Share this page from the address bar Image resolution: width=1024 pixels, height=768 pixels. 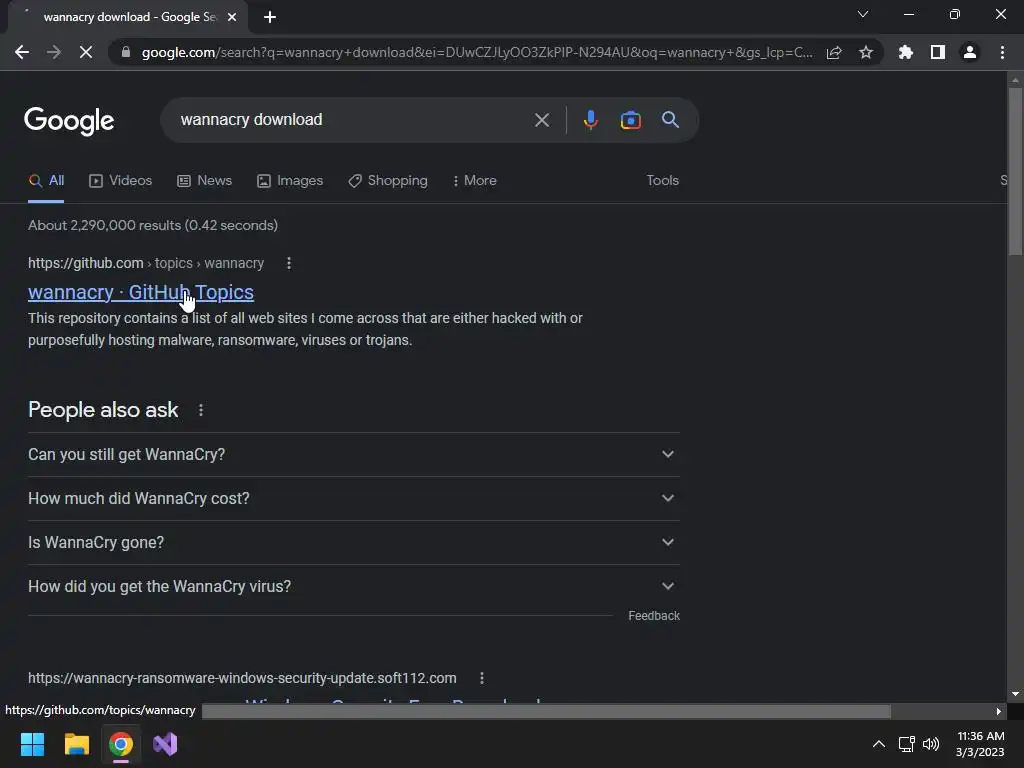pyautogui.click(x=834, y=52)
